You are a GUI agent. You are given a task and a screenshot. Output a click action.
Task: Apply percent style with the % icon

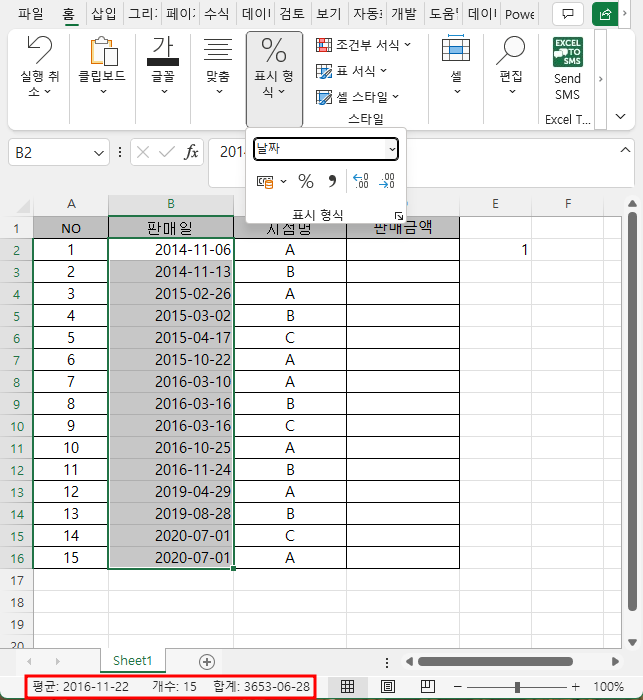click(x=306, y=181)
